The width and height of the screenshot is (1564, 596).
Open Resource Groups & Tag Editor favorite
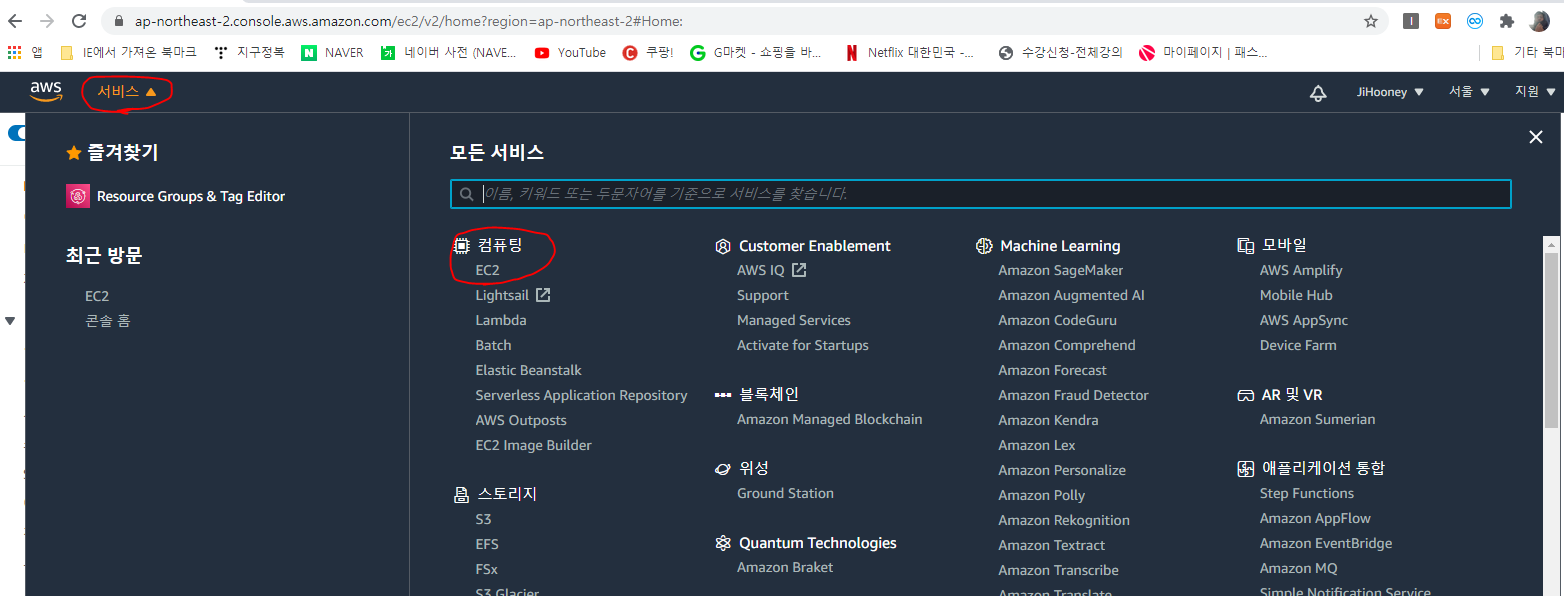pyautogui.click(x=176, y=196)
